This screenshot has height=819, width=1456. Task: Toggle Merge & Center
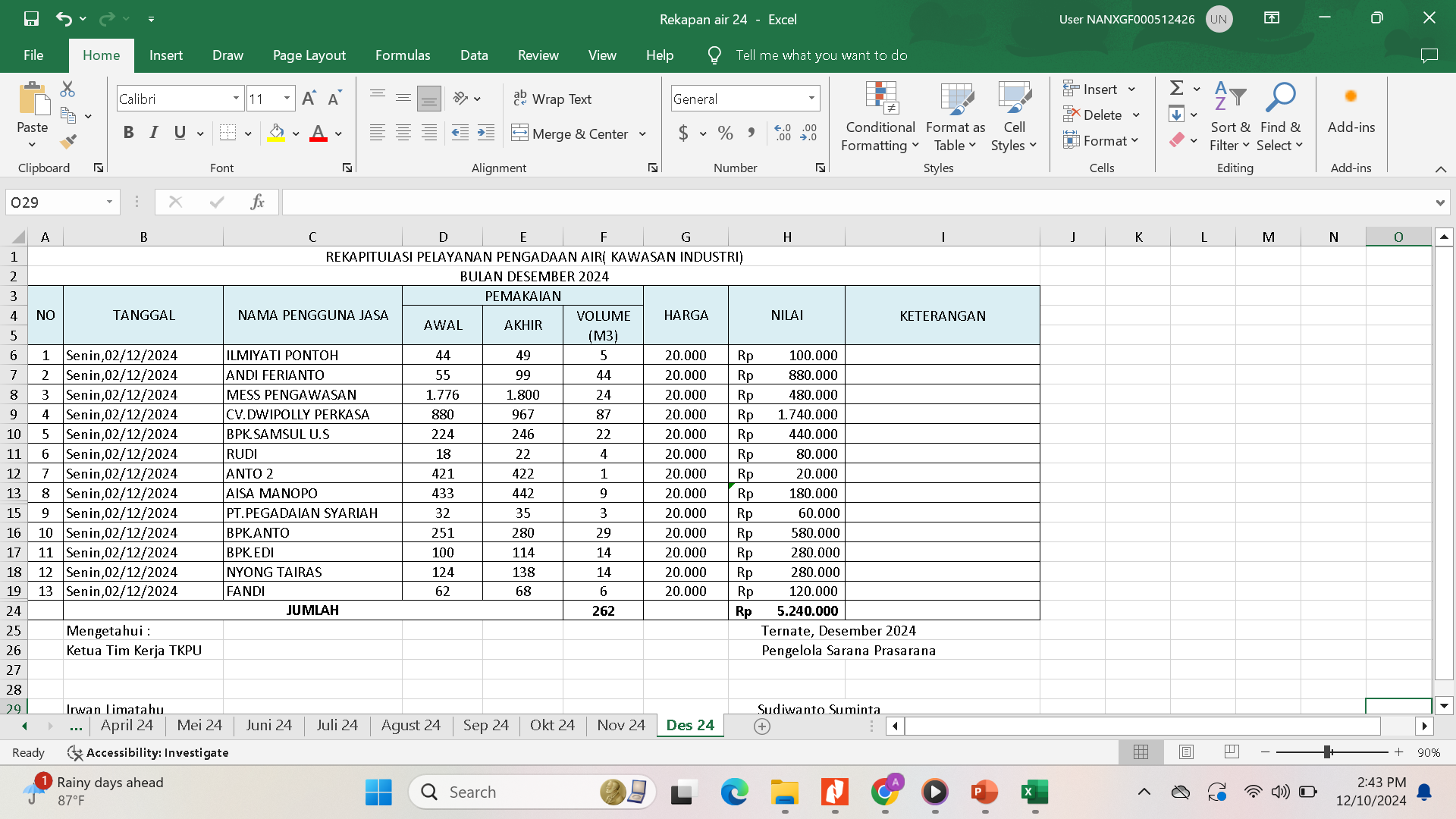[x=570, y=133]
